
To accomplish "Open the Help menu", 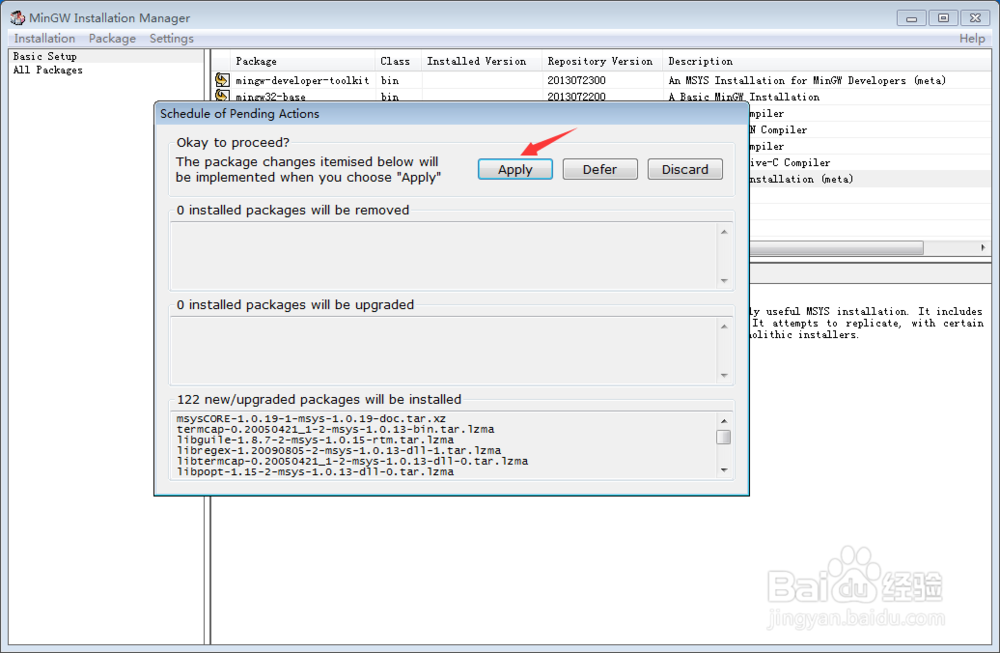I will pyautogui.click(x=972, y=38).
